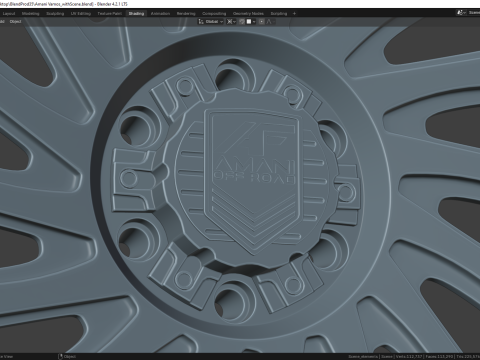Open the Modeling workspace tab
Viewport: 480px width, 360px height.
click(x=31, y=14)
